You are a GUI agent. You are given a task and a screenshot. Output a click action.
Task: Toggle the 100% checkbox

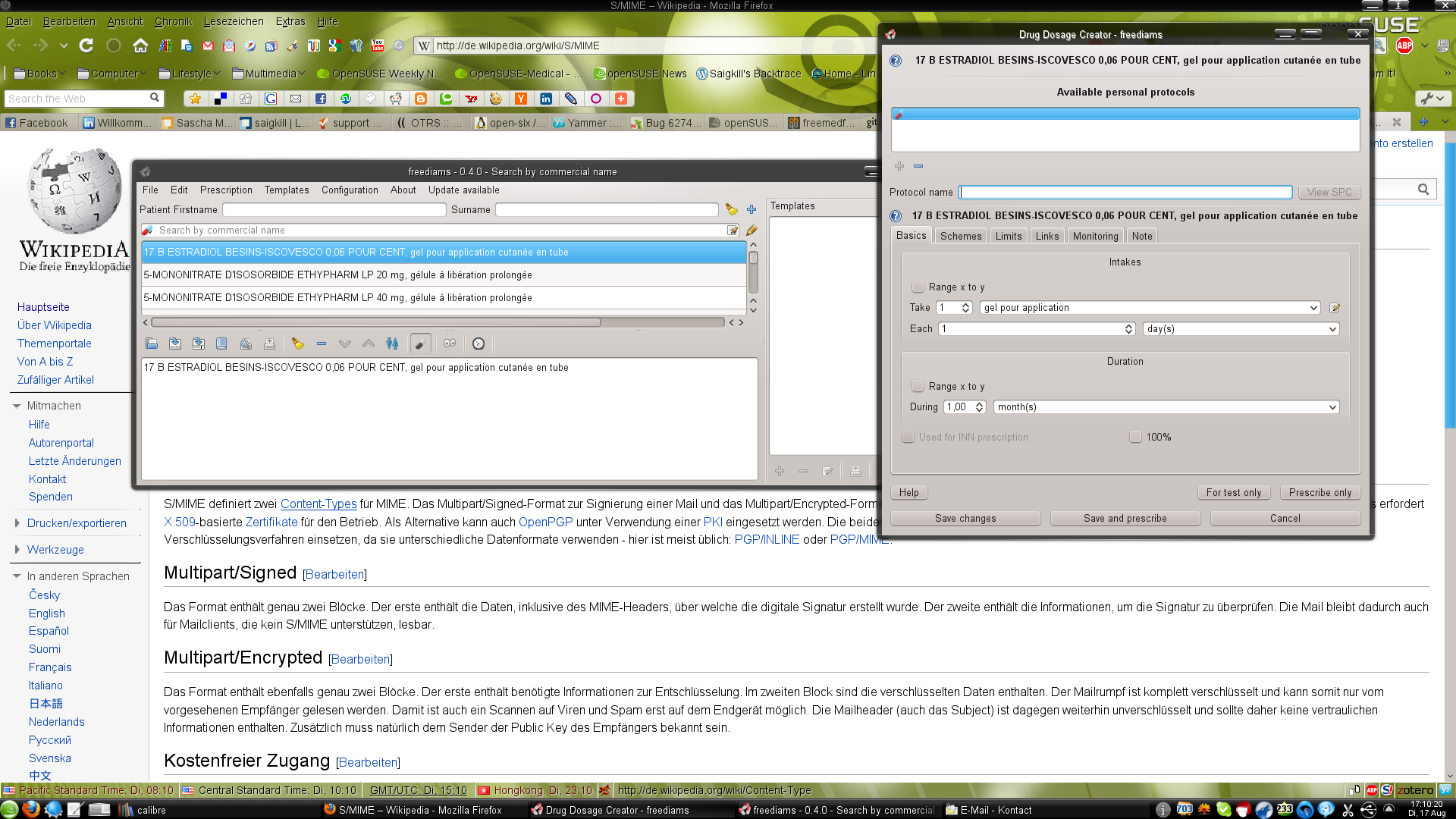[x=1135, y=437]
